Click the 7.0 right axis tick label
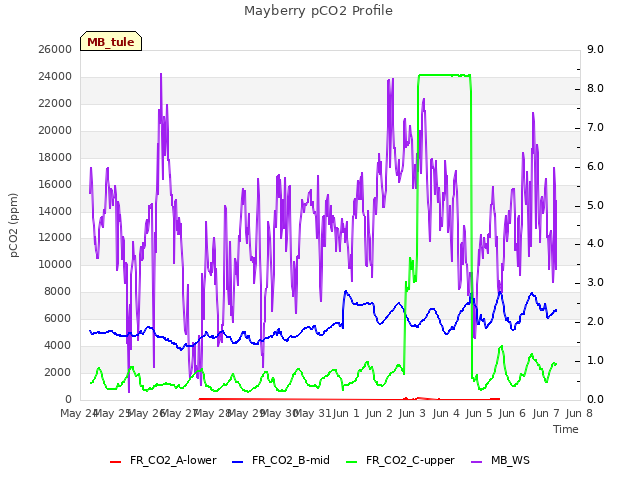The image size is (640, 480). tap(595, 127)
